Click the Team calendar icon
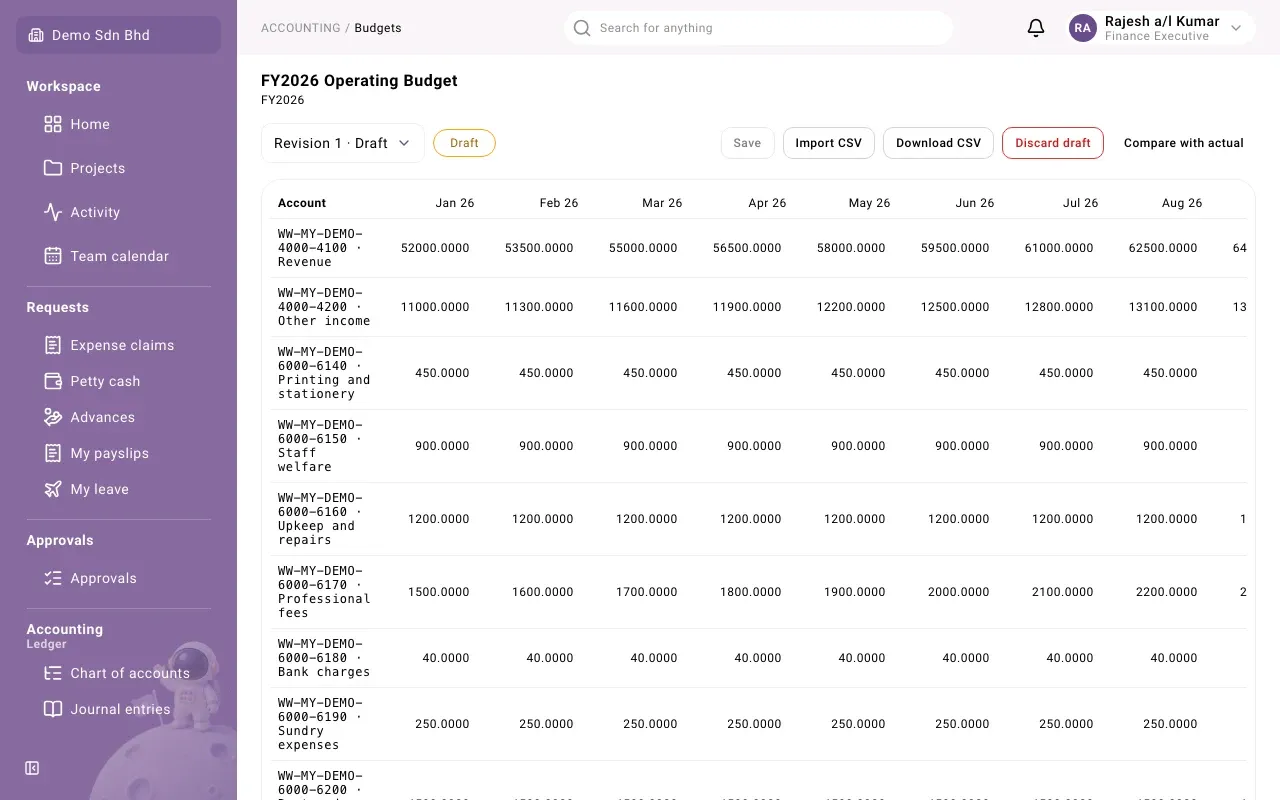 53,256
